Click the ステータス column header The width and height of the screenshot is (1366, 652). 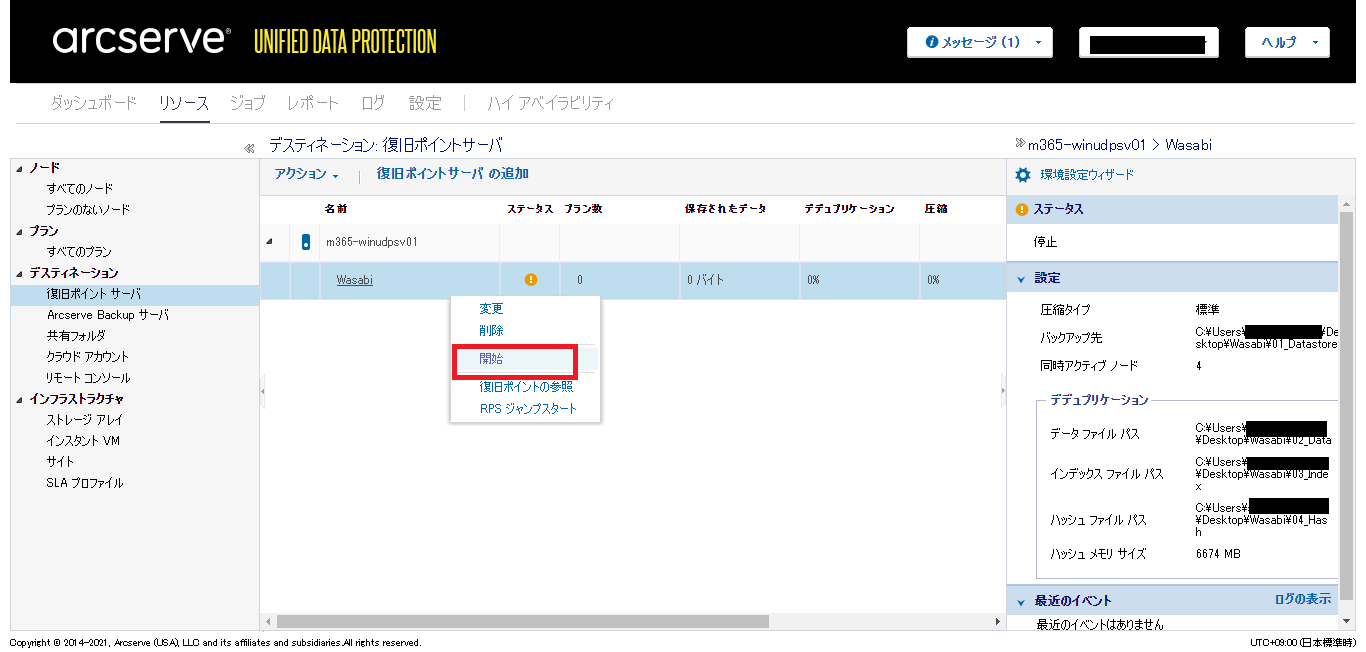coord(530,209)
